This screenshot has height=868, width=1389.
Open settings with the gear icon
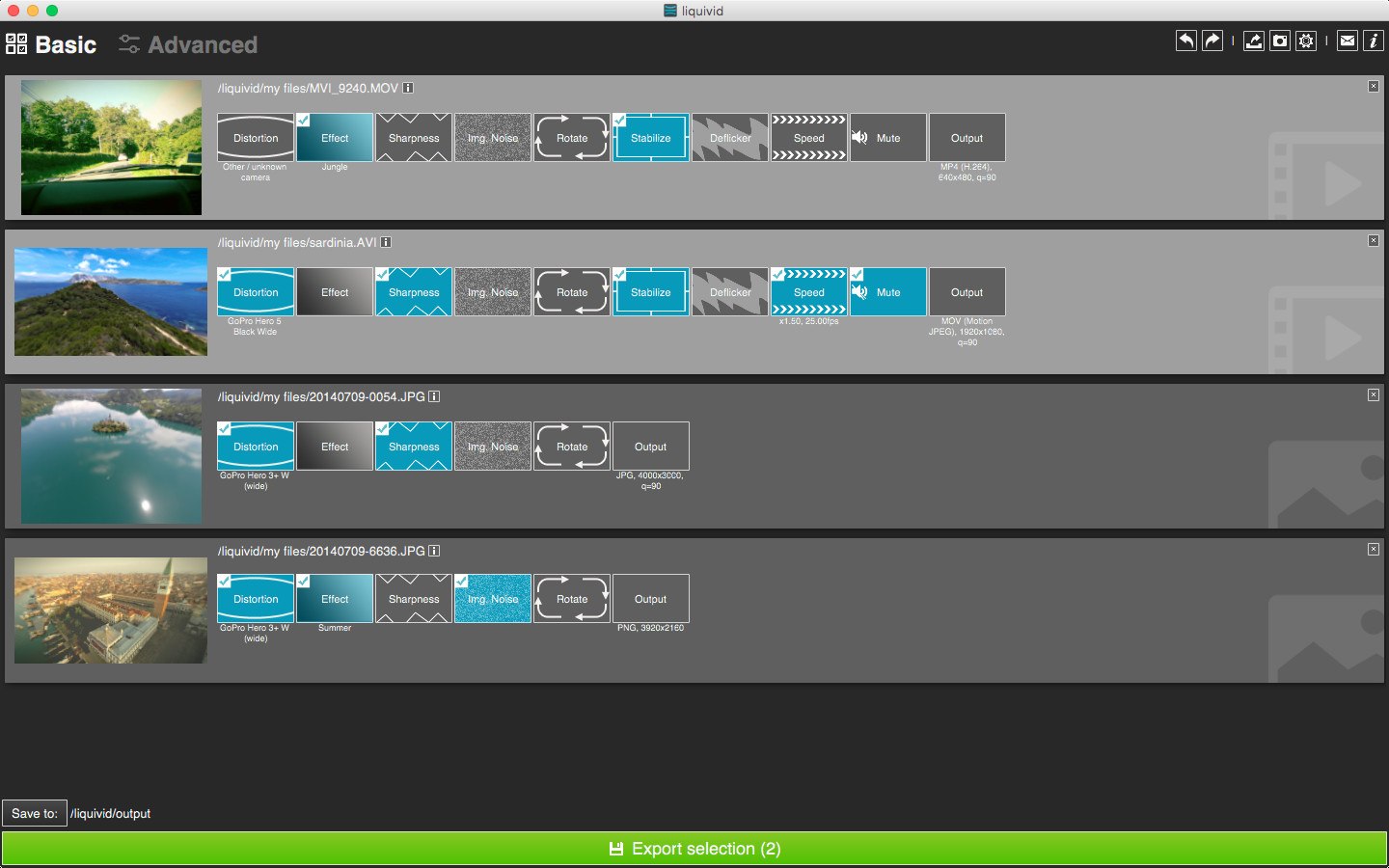[1305, 41]
